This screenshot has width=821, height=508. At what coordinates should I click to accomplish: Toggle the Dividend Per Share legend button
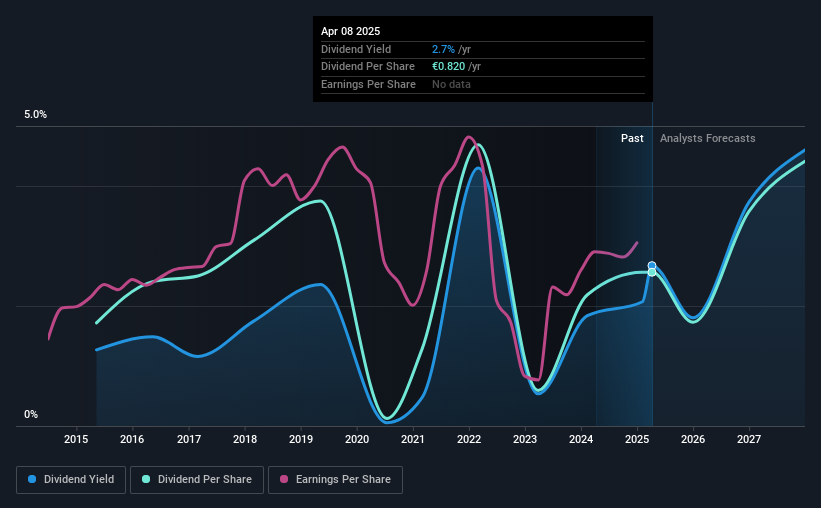click(197, 480)
